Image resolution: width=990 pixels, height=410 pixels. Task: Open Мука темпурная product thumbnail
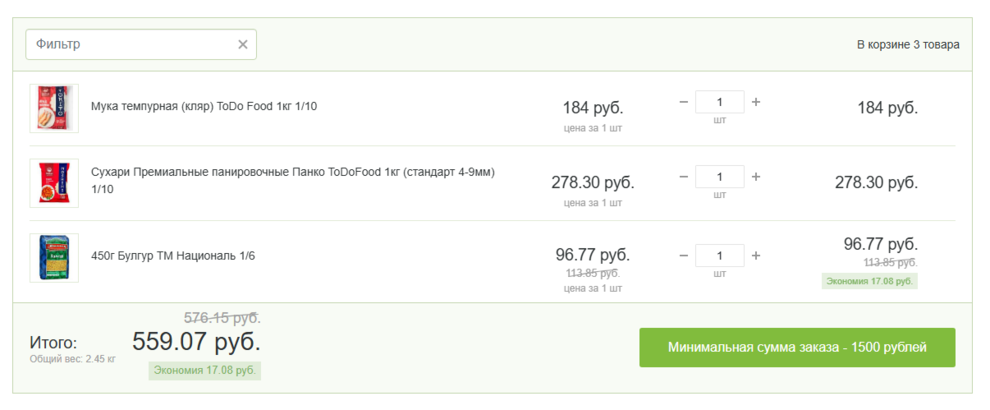point(54,108)
